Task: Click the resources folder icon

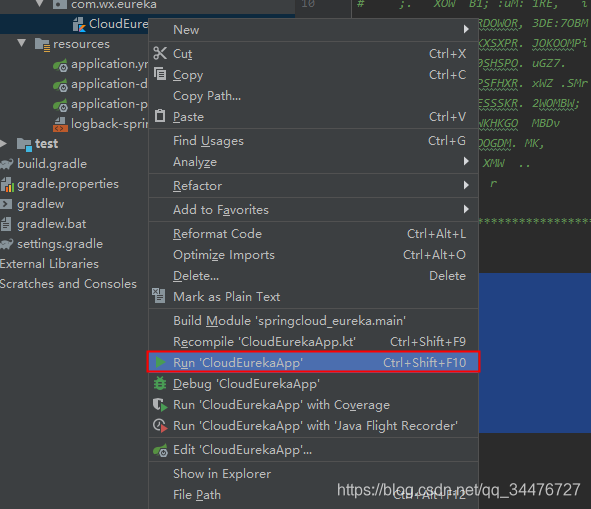Action: coord(42,44)
